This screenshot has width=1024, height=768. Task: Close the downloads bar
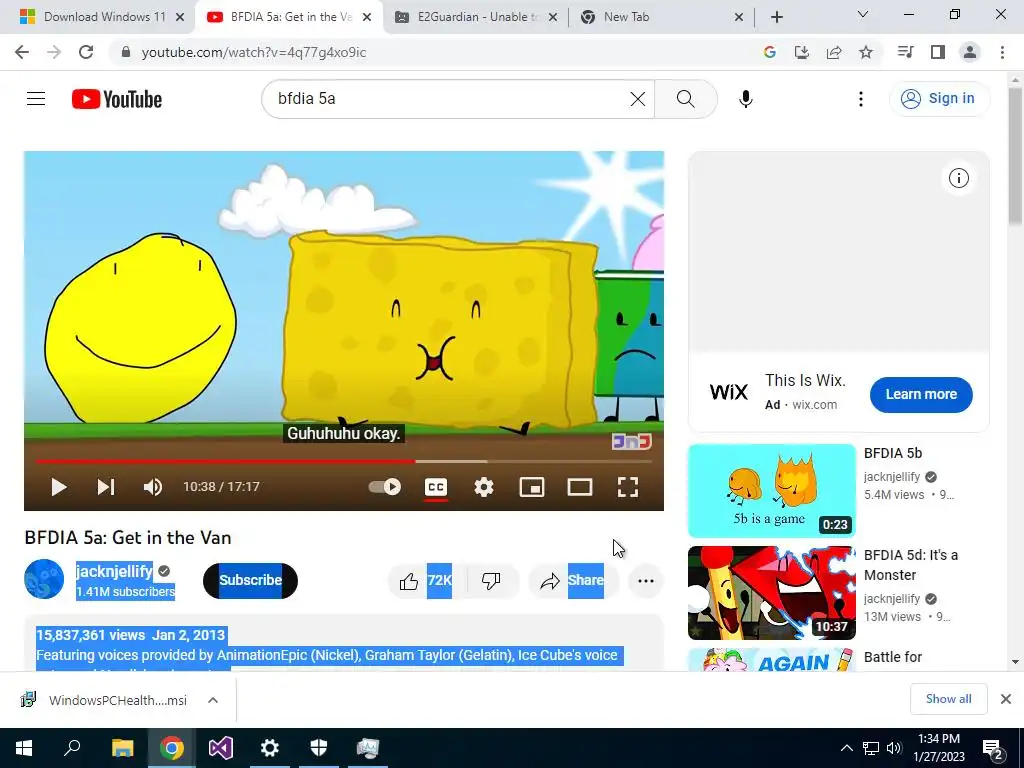click(x=1006, y=699)
